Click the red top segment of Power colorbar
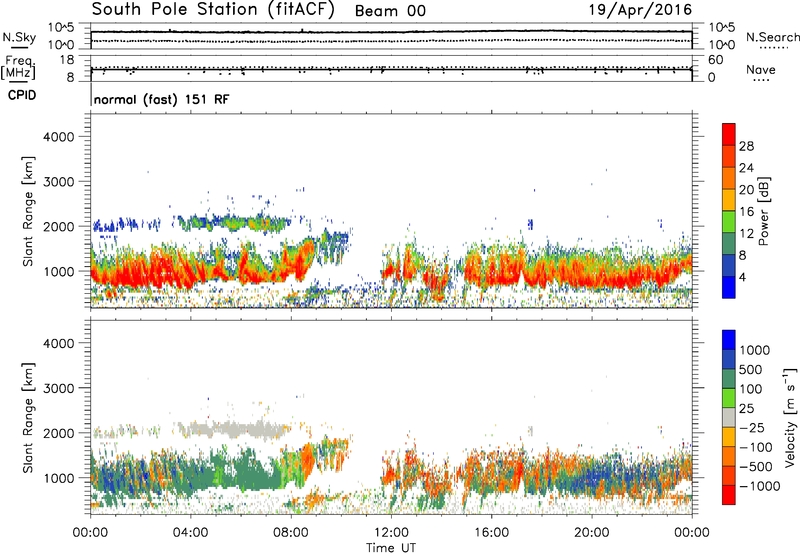 (x=729, y=134)
